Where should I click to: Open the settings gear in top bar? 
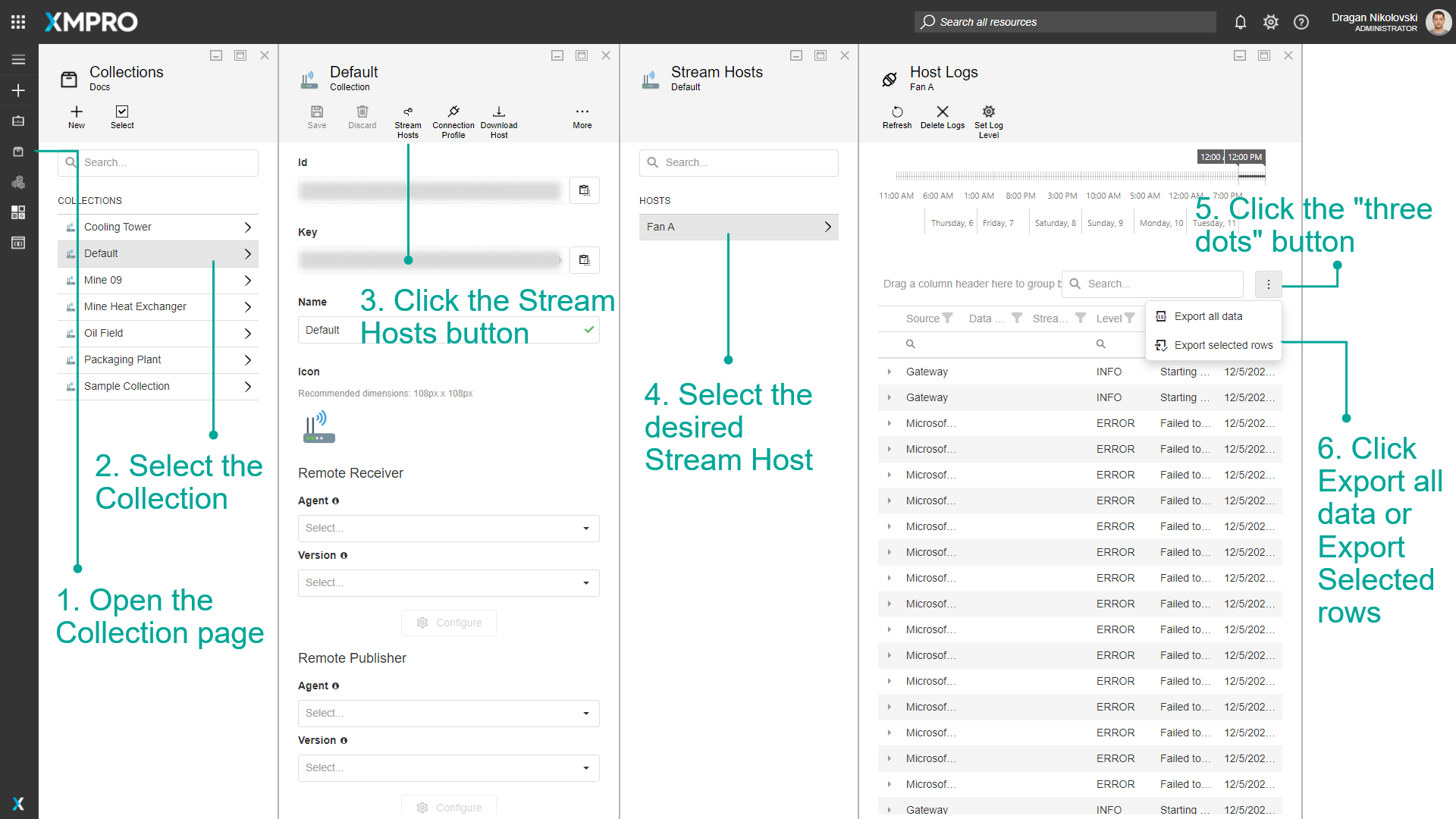[x=1271, y=22]
